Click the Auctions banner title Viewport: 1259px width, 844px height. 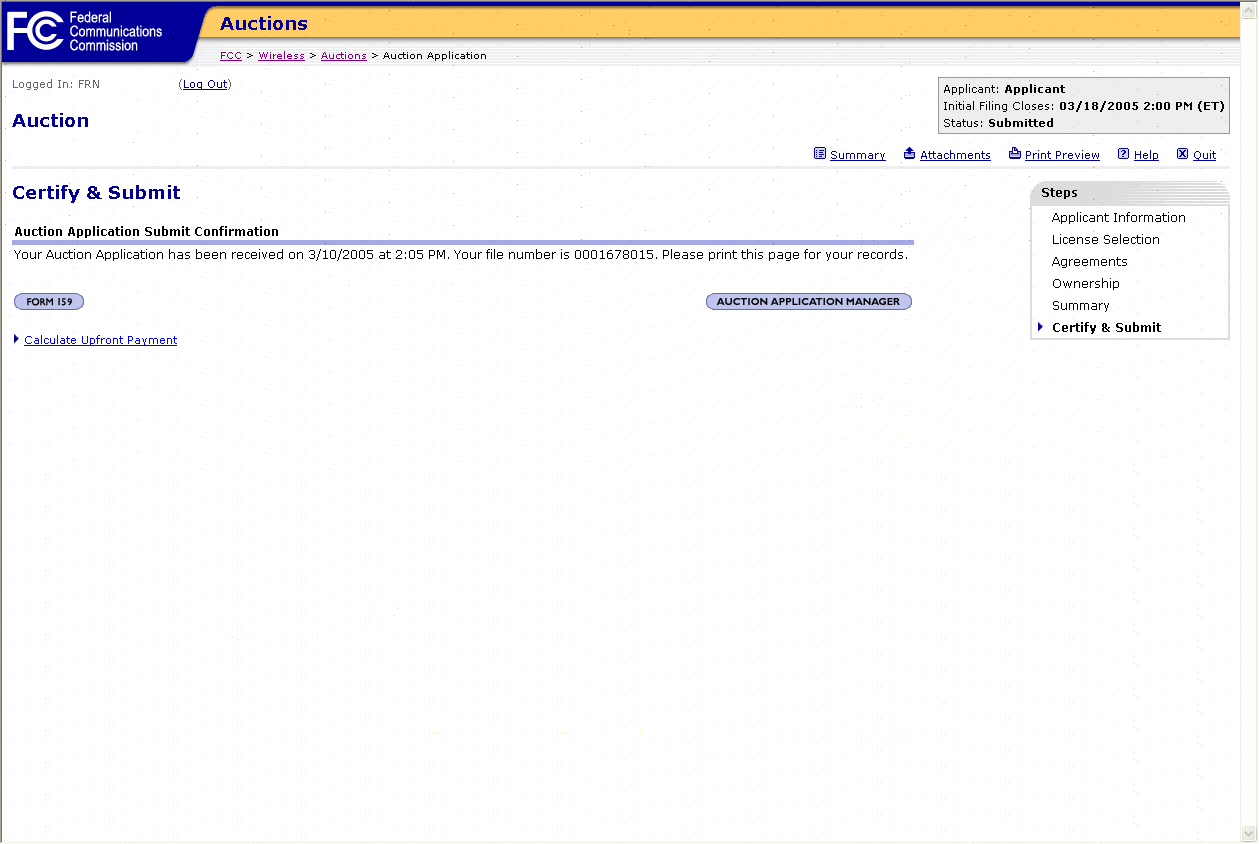[x=264, y=24]
